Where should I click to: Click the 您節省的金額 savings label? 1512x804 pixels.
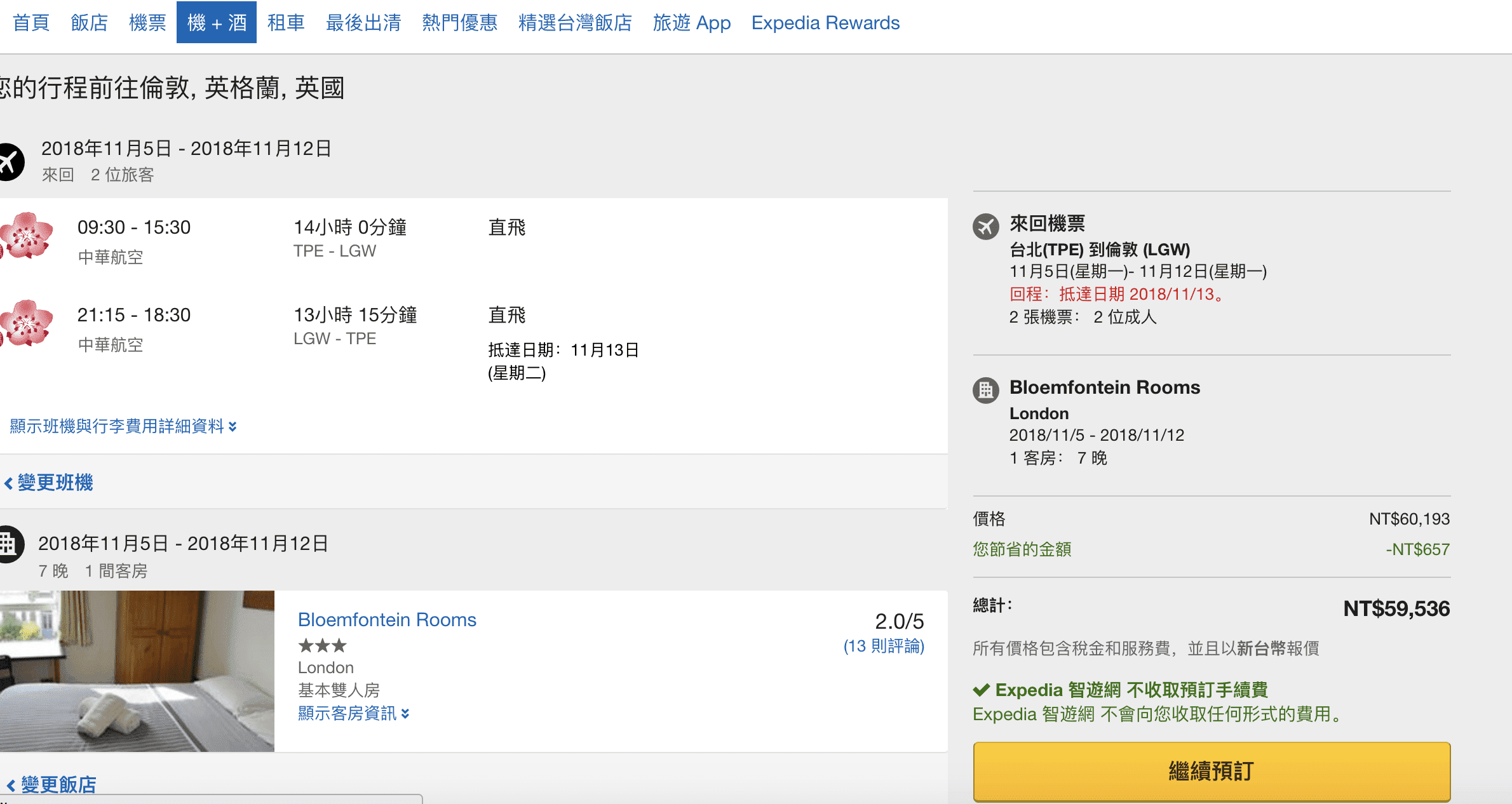point(1022,549)
